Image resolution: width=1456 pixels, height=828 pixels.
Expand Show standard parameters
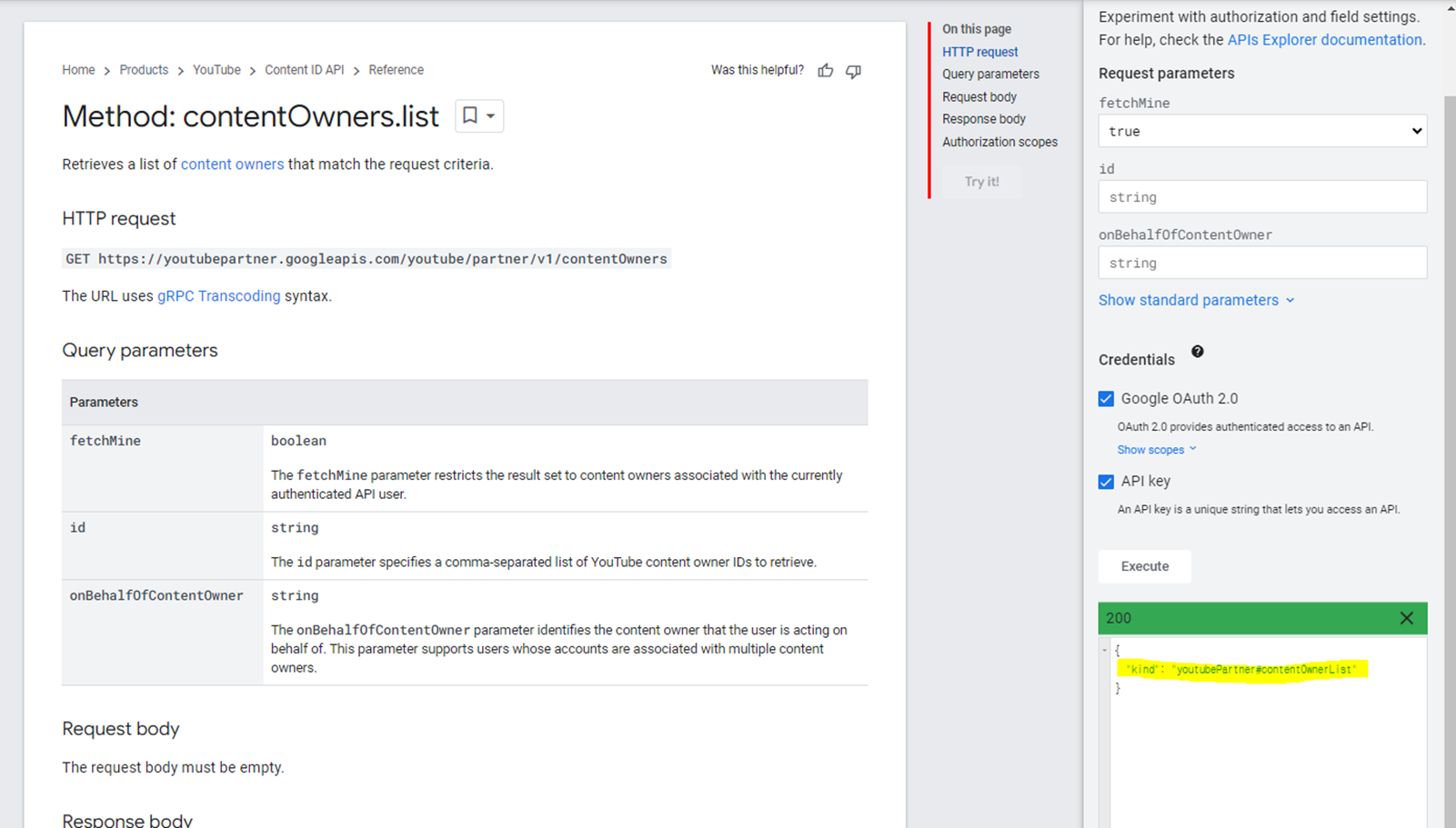[x=1196, y=300]
